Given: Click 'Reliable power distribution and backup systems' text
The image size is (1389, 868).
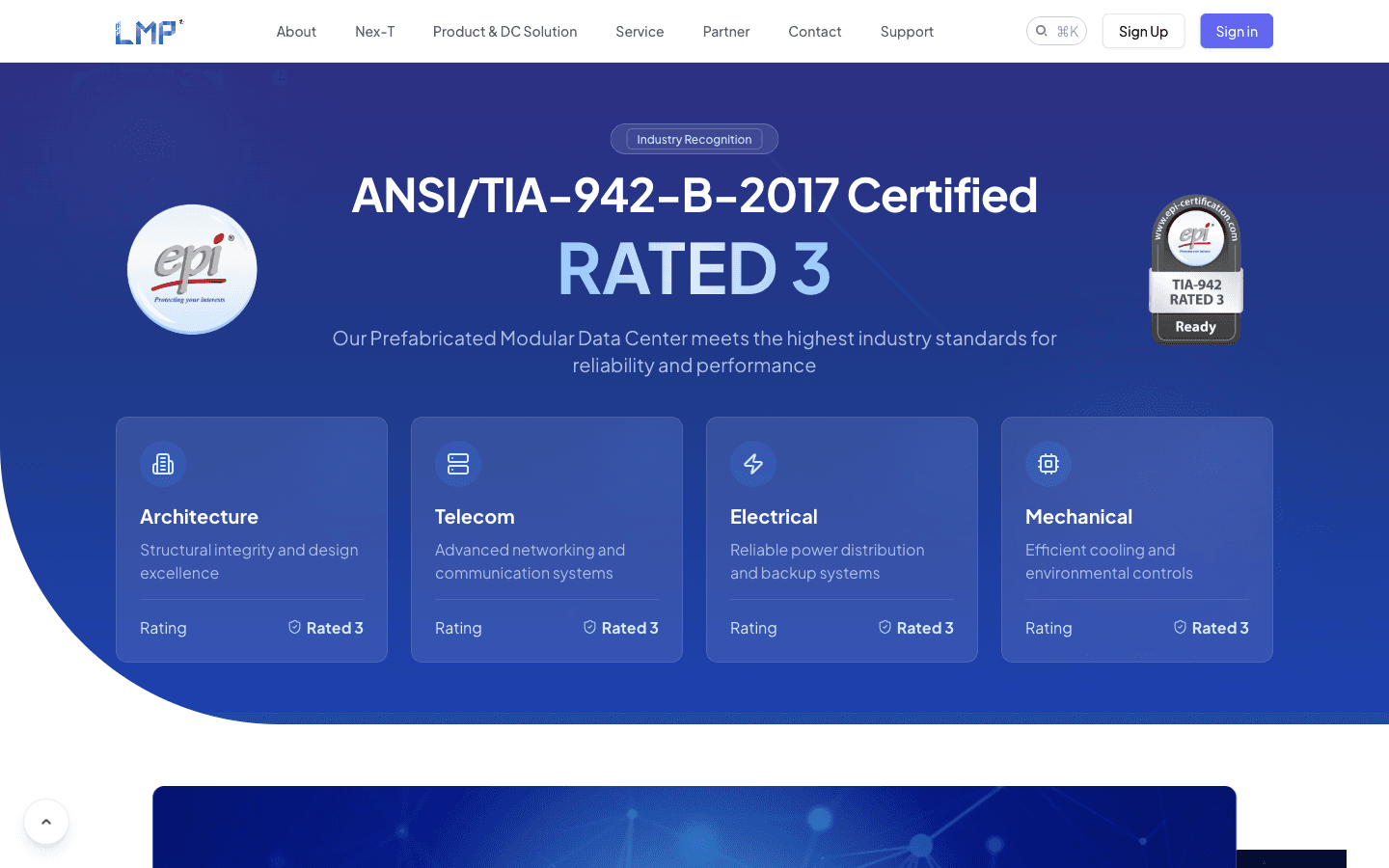Looking at the screenshot, I should (x=827, y=561).
